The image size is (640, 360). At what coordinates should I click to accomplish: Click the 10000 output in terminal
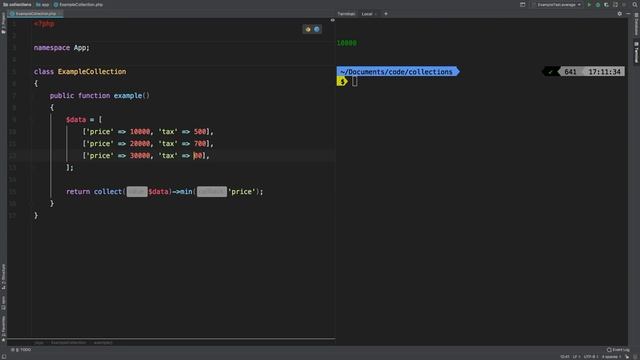pos(347,43)
